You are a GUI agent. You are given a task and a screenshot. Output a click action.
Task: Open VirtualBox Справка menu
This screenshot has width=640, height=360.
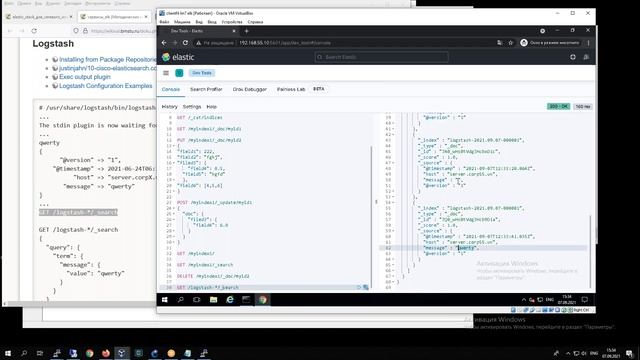(255, 22)
